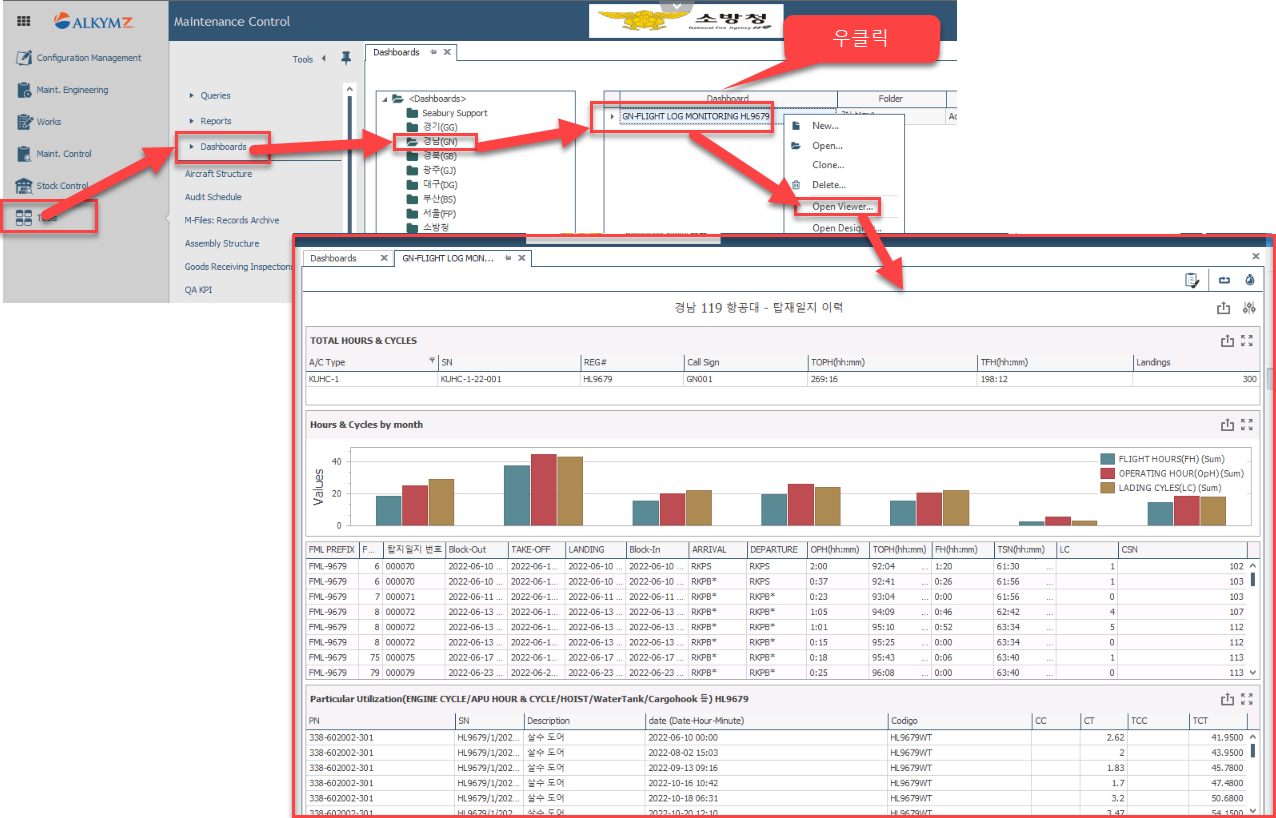The width and height of the screenshot is (1276, 818).
Task: Select the 경남(GN) dashboard folder
Action: [439, 142]
